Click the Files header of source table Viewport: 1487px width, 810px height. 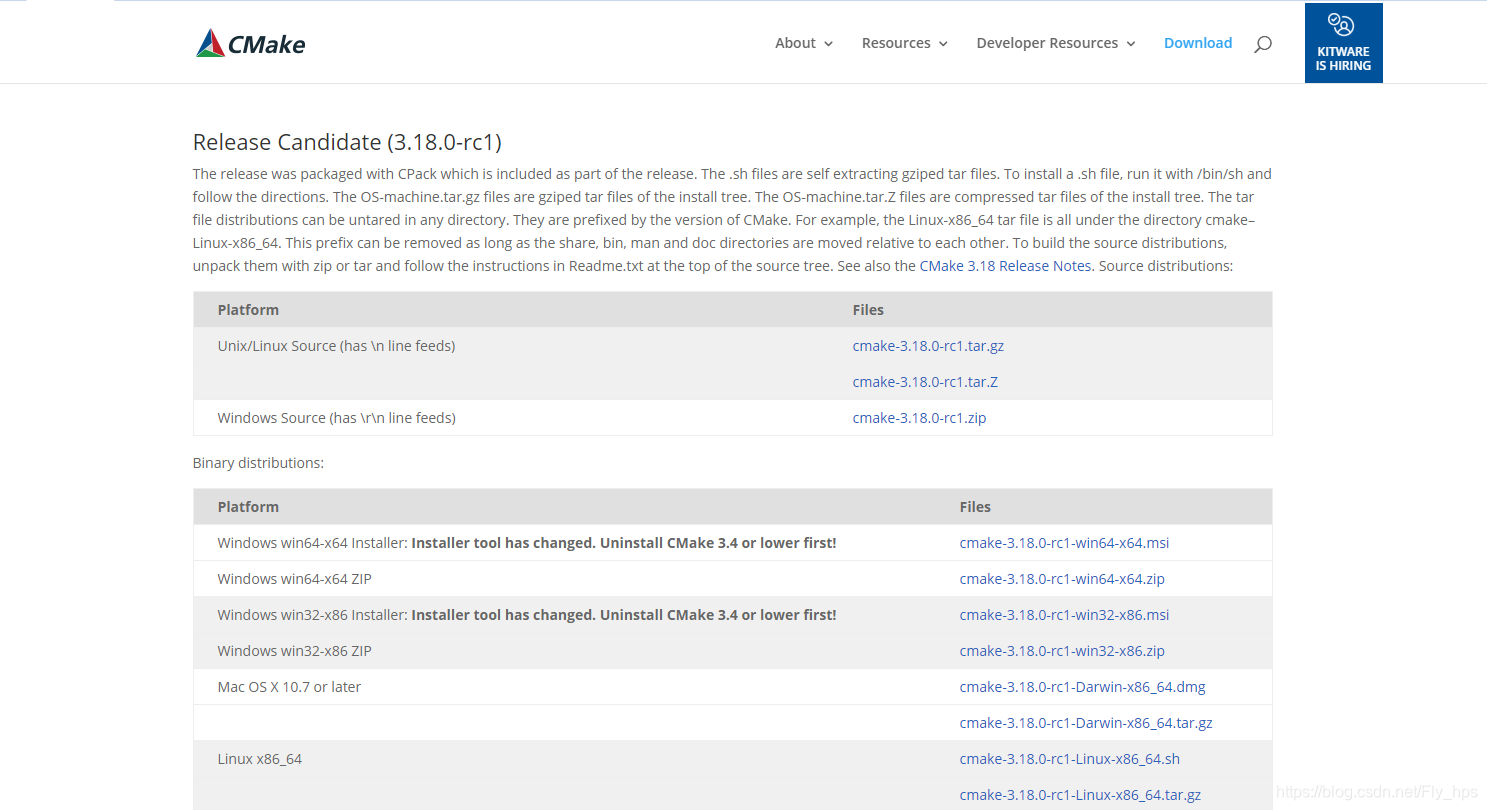click(x=868, y=310)
